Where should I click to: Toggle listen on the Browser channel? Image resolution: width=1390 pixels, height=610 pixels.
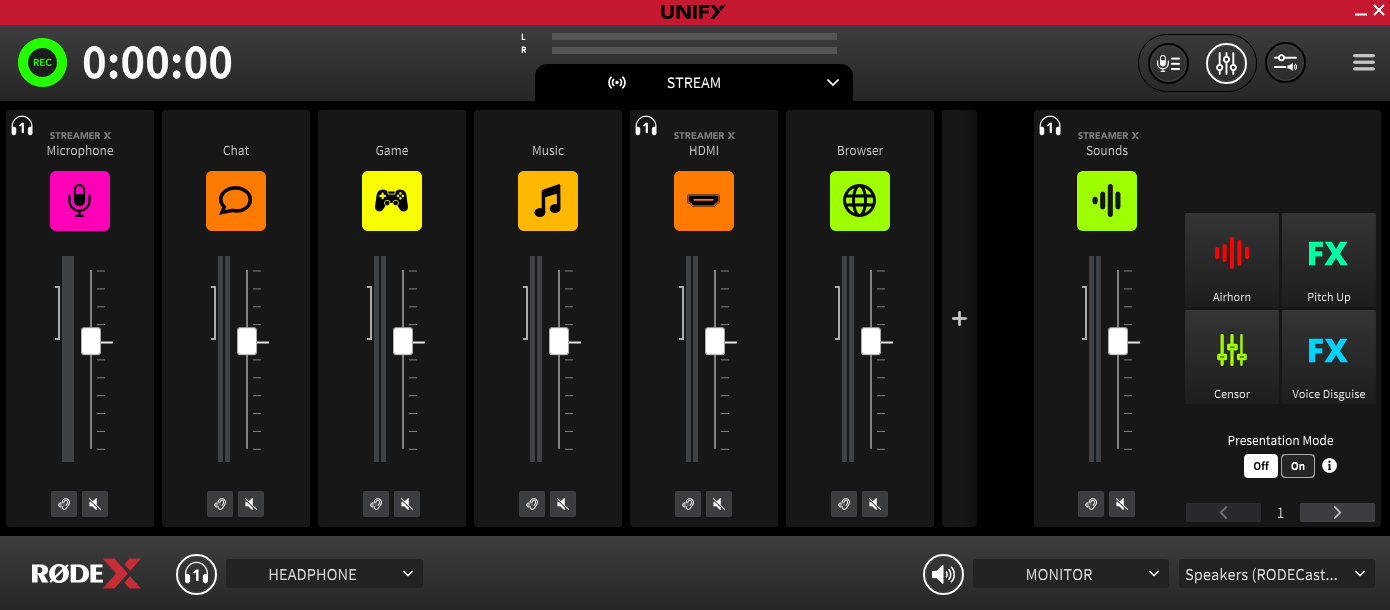click(844, 504)
